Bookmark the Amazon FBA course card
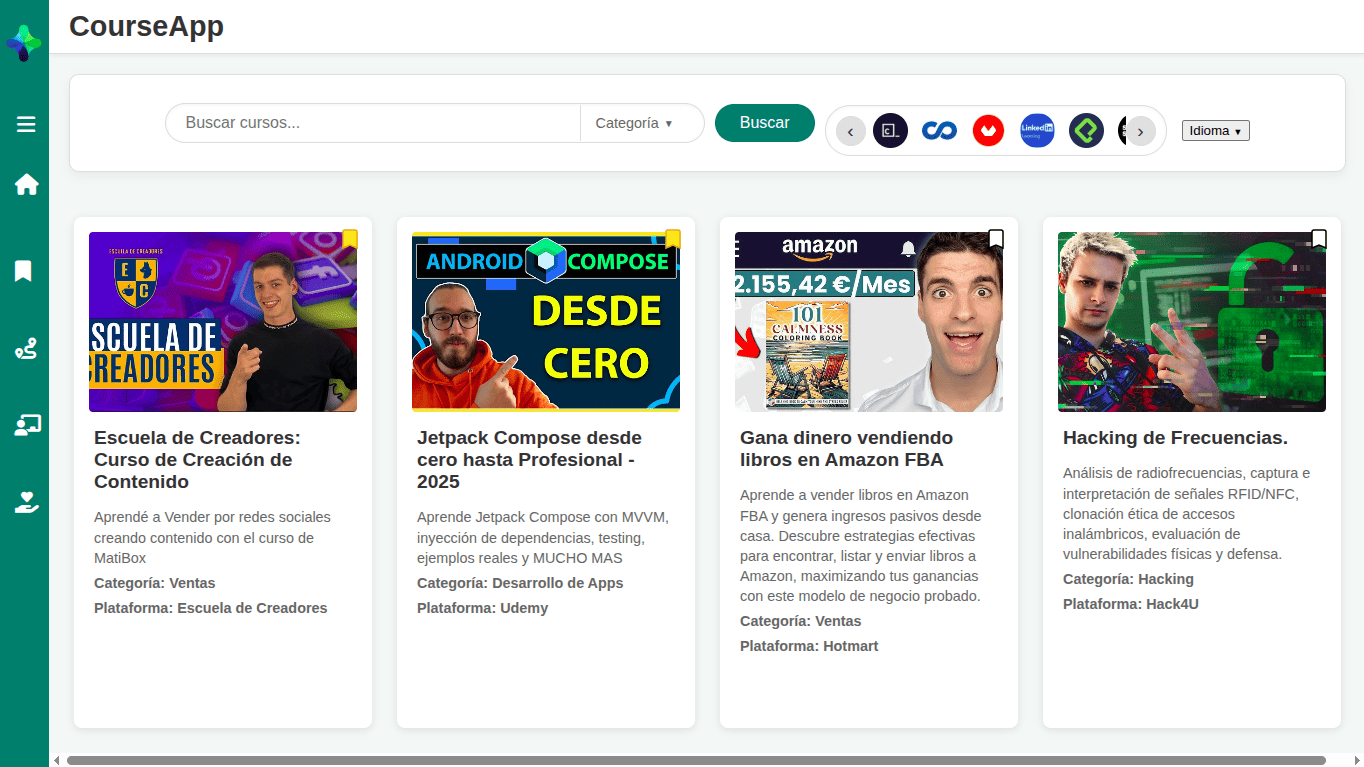 coord(995,239)
